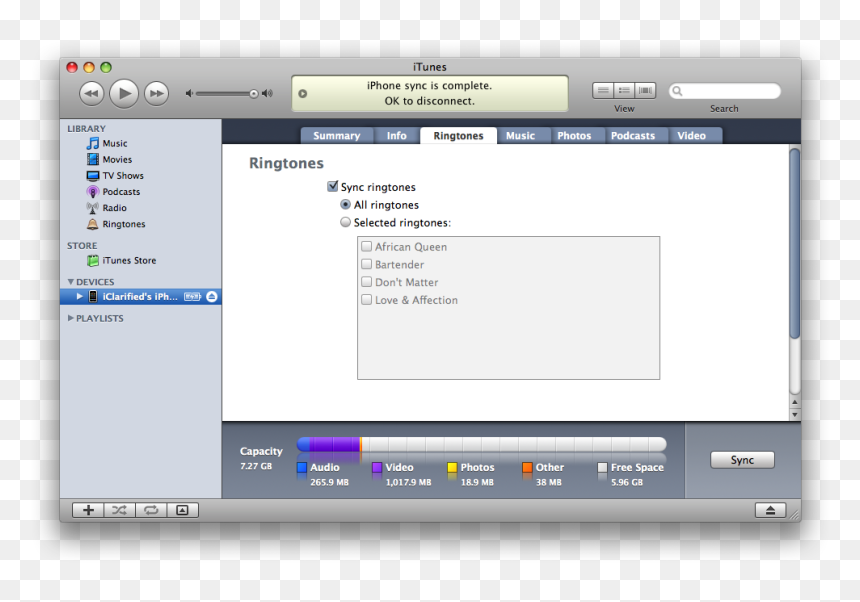Switch to list view
The height and width of the screenshot is (602, 860).
[x=603, y=90]
